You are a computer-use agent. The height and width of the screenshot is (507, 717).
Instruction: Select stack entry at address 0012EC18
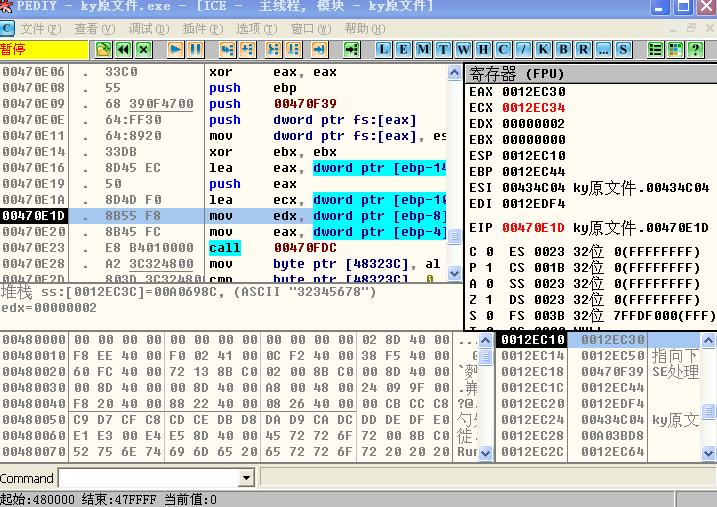pos(598,372)
